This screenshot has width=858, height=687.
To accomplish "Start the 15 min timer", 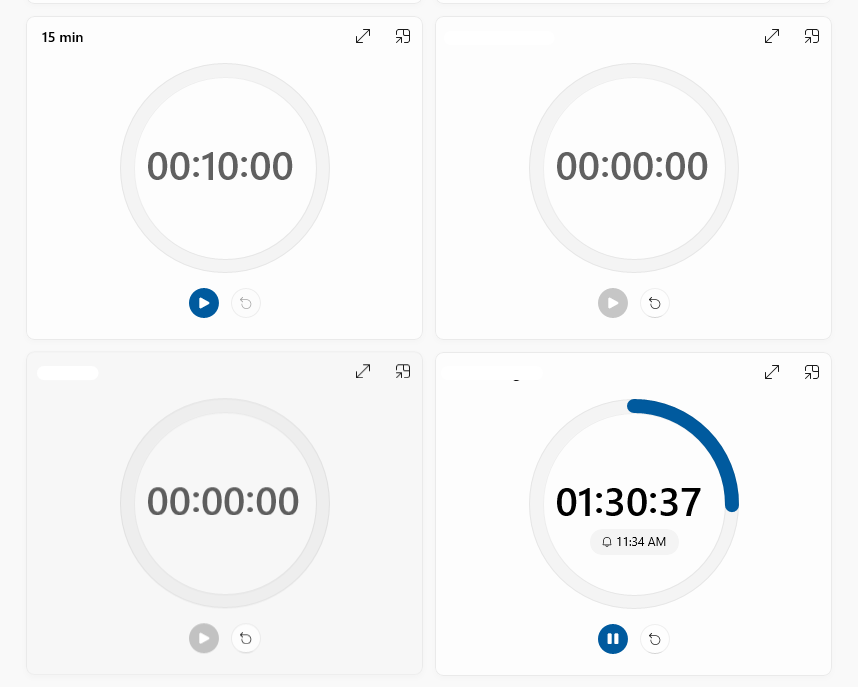I will 204,303.
